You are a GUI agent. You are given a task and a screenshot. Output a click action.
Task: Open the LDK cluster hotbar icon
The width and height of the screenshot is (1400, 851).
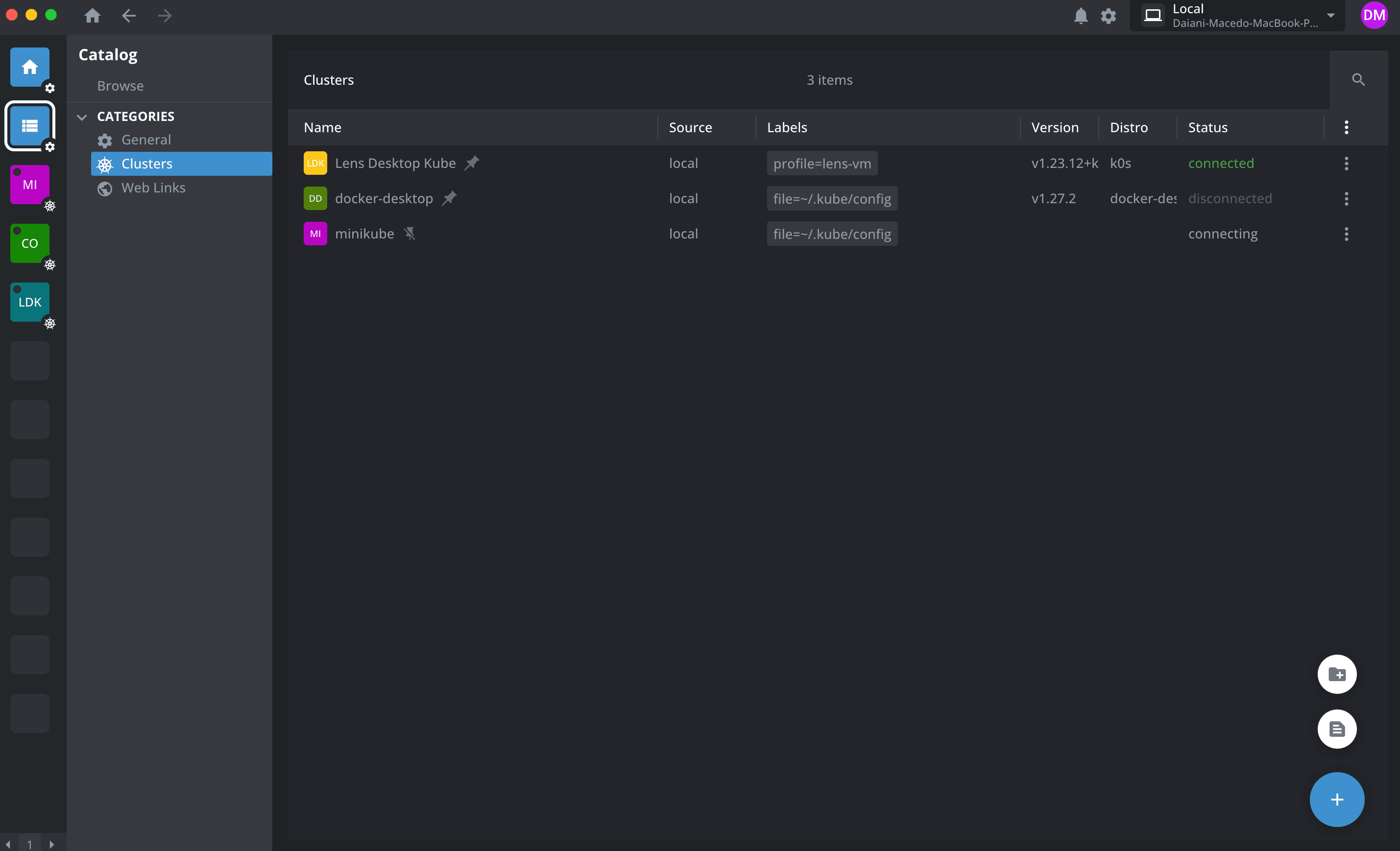(x=29, y=302)
